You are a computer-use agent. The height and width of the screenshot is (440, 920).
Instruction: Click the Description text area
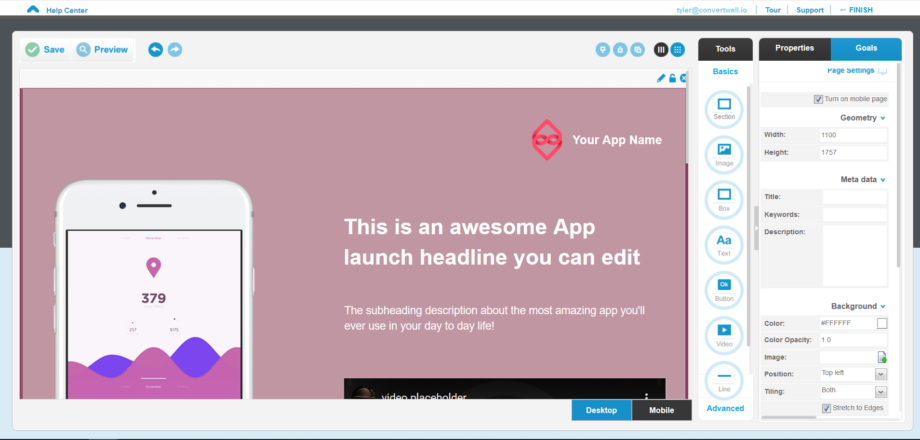(855, 256)
